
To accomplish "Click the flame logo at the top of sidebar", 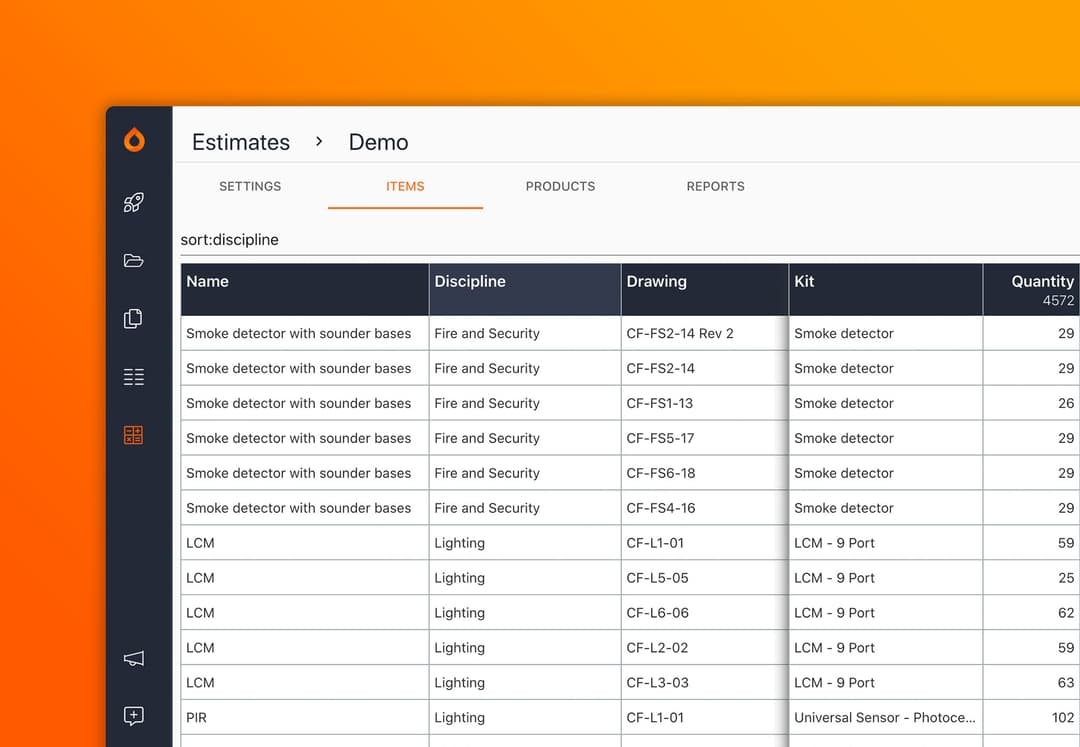I will pyautogui.click(x=133, y=141).
